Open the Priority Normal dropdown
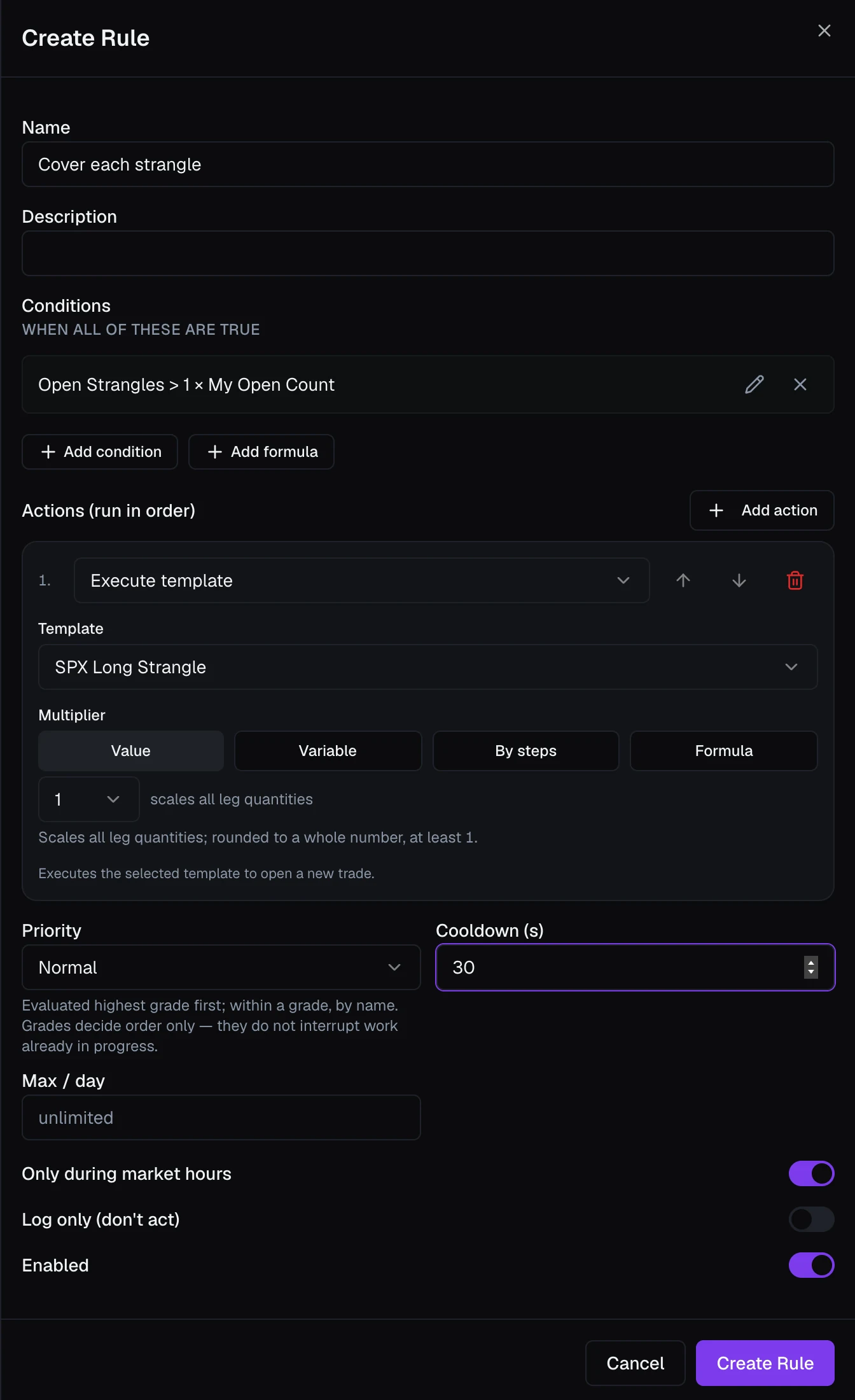This screenshot has width=855, height=1400. point(221,967)
